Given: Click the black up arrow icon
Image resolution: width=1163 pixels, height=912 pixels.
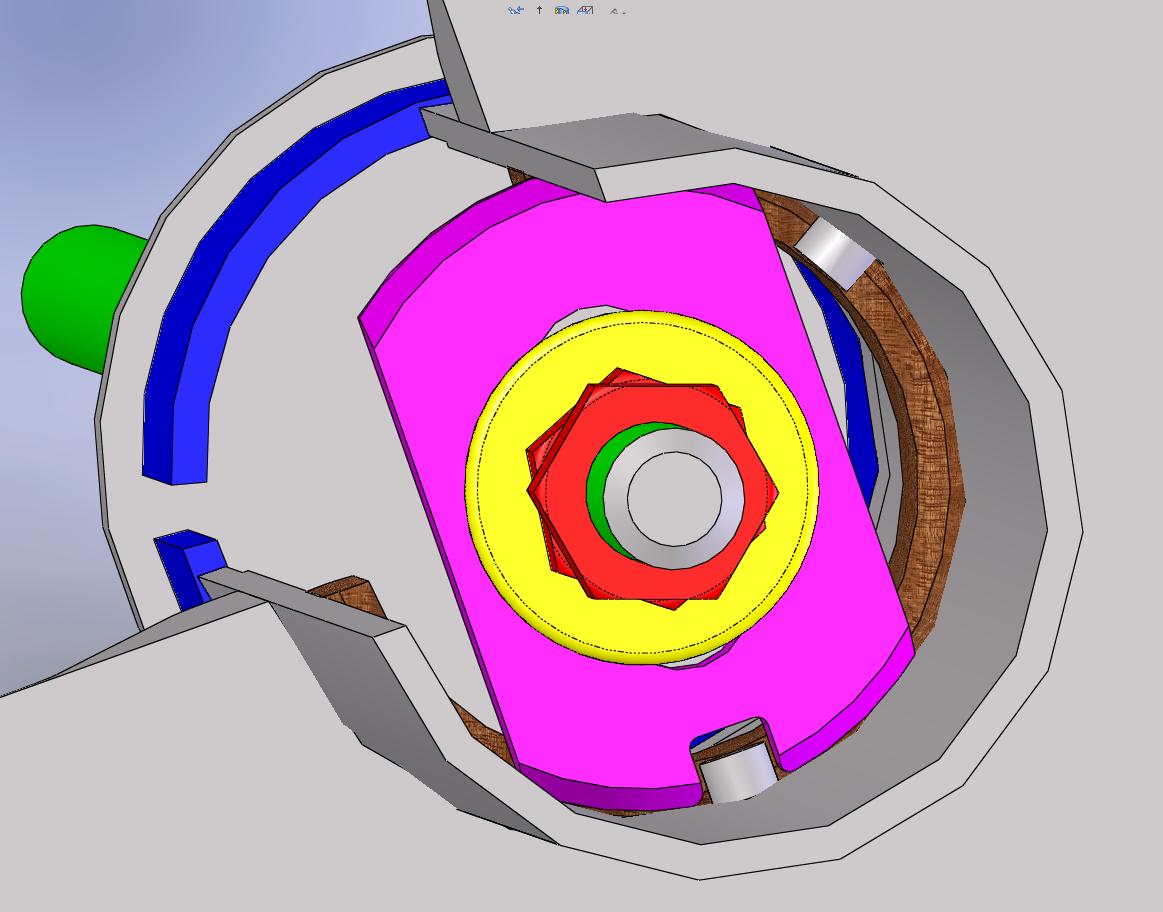Looking at the screenshot, I should click(539, 10).
